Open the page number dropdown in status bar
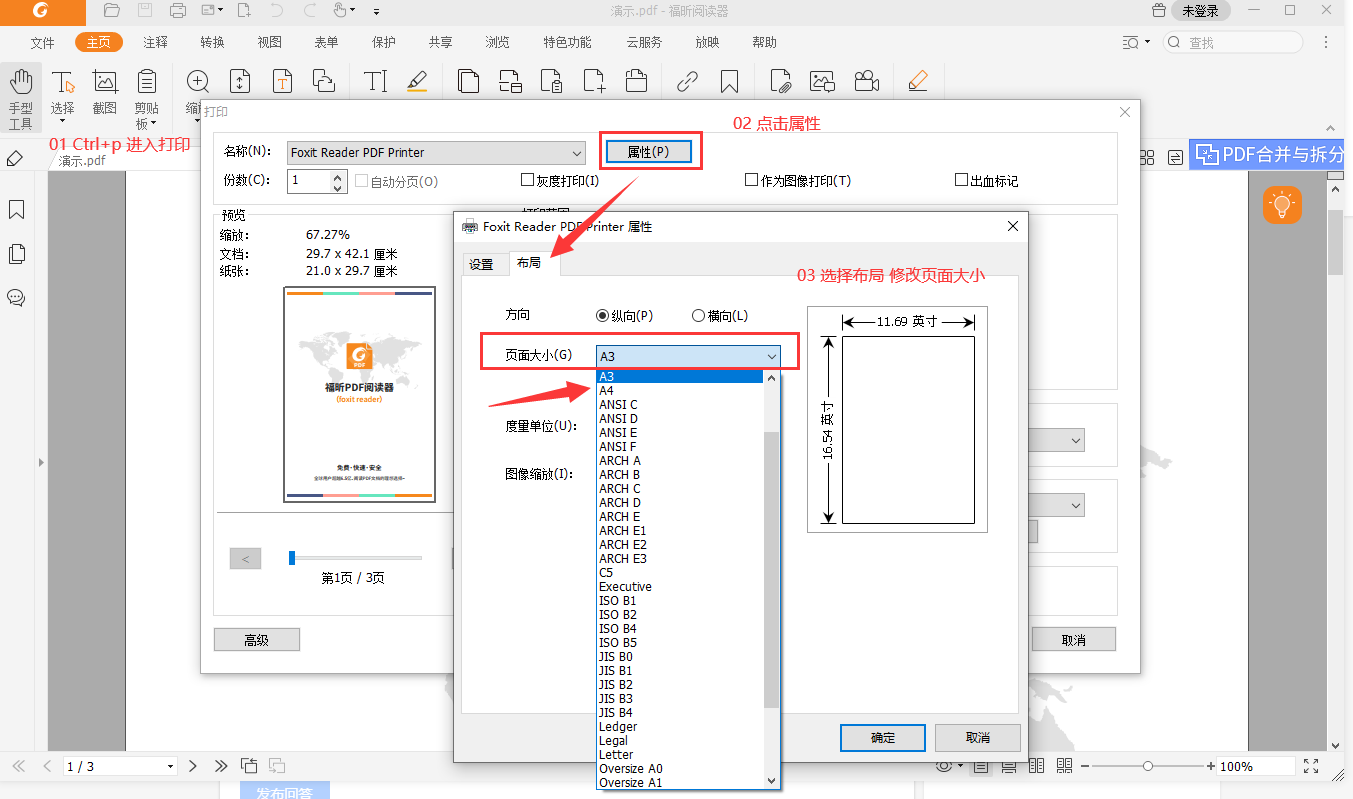Screen dimensions: 1353x799 [169, 766]
